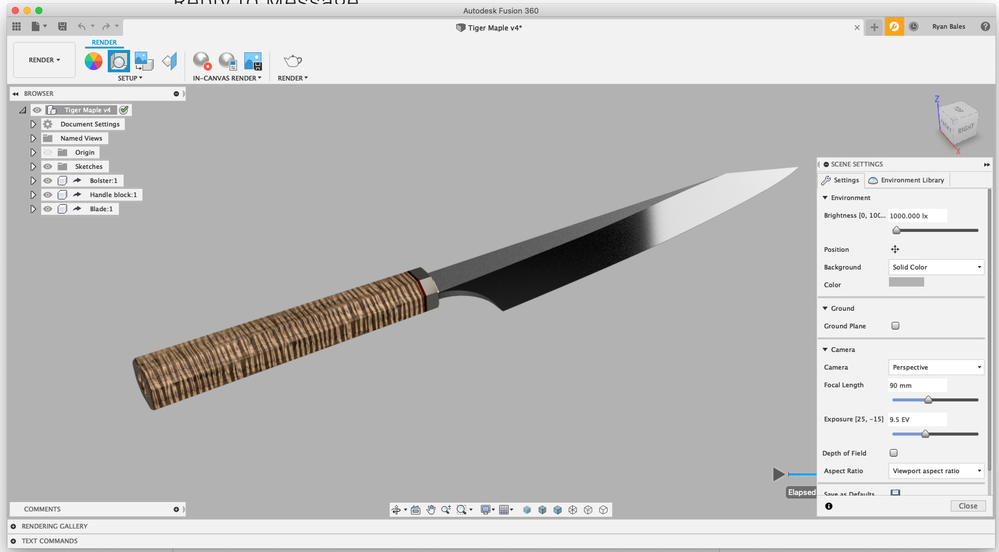Enable the Ground Plane checkbox
This screenshot has width=999, height=552.
point(895,326)
